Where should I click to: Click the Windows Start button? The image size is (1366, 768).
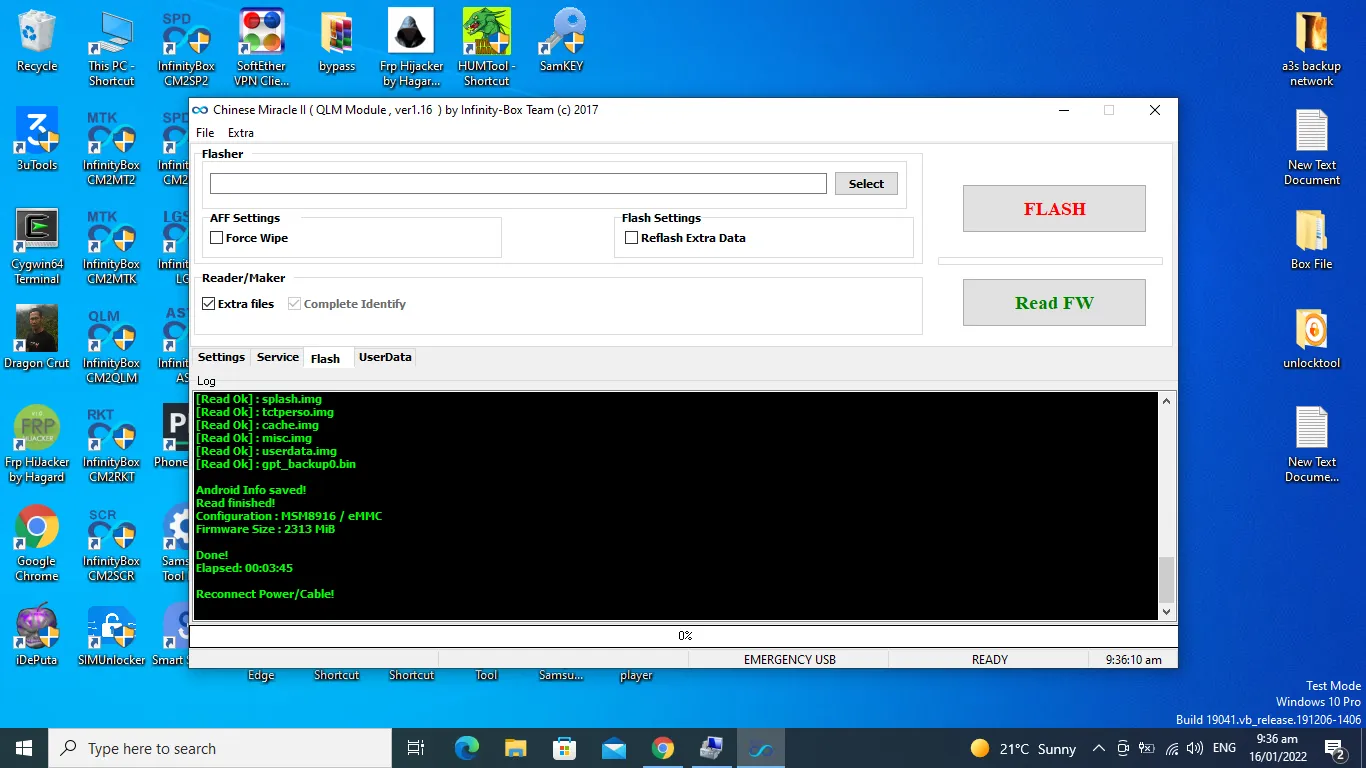click(x=24, y=748)
